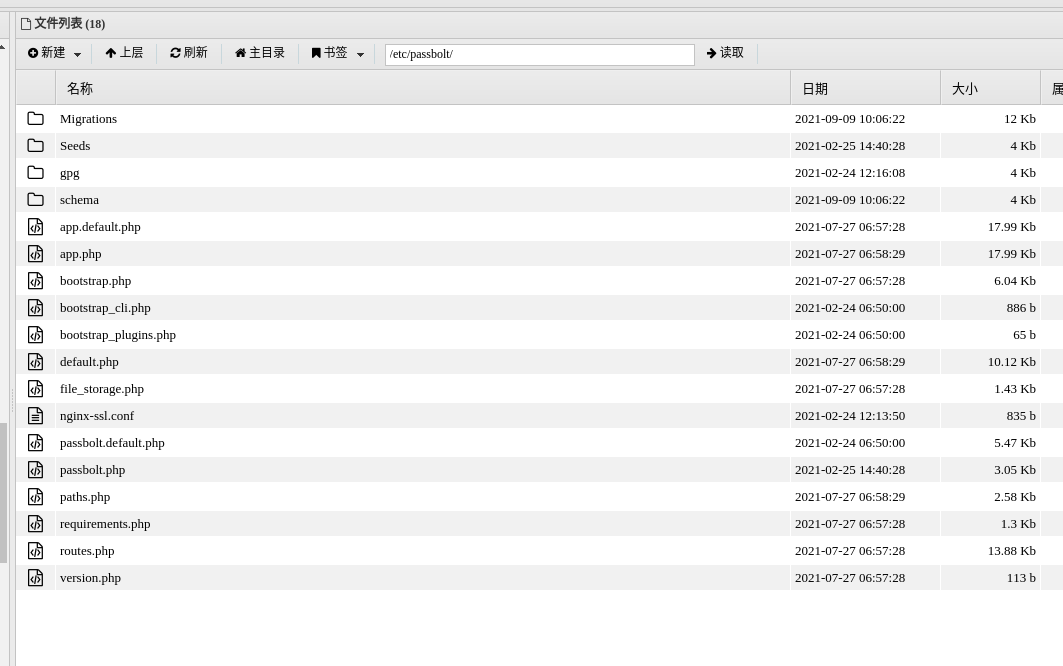Select the schema folder name
This screenshot has width=1063, height=666.
click(79, 200)
